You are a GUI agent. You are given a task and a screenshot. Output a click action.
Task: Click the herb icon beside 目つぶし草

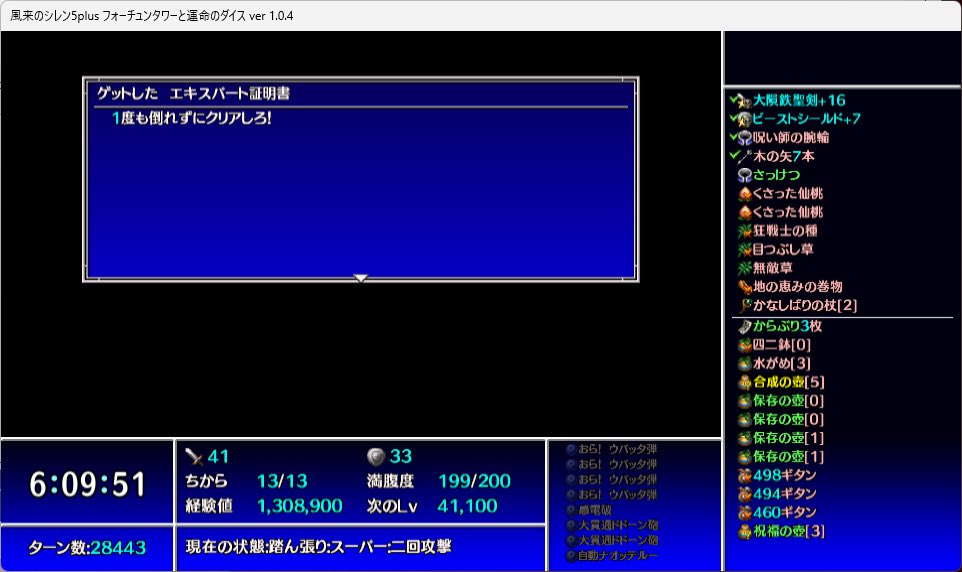pos(744,250)
